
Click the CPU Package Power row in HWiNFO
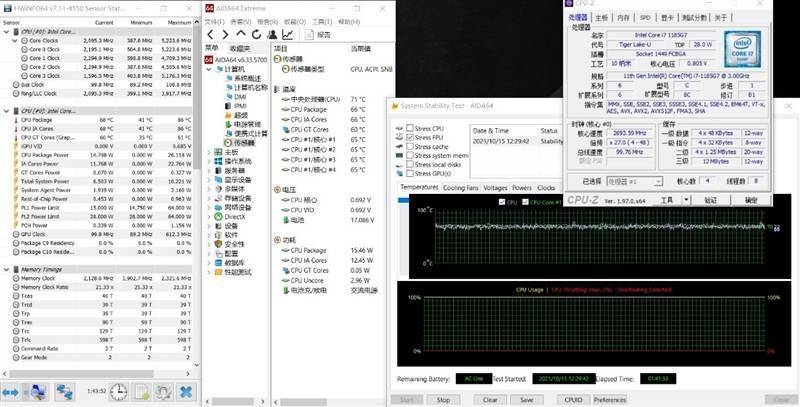96,155
